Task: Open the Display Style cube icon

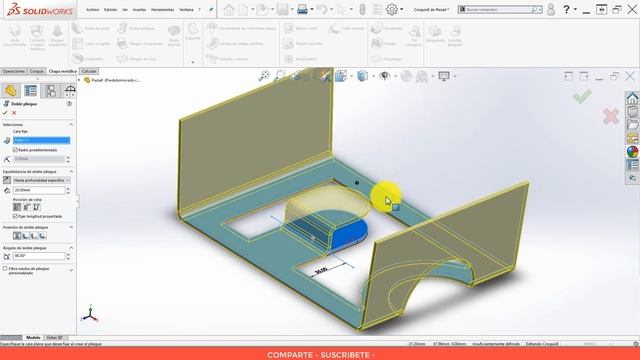Action: (x=362, y=76)
